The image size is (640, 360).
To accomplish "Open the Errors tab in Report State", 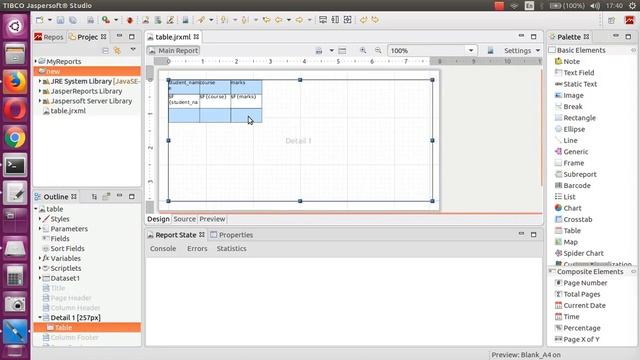I will pyautogui.click(x=197, y=249).
